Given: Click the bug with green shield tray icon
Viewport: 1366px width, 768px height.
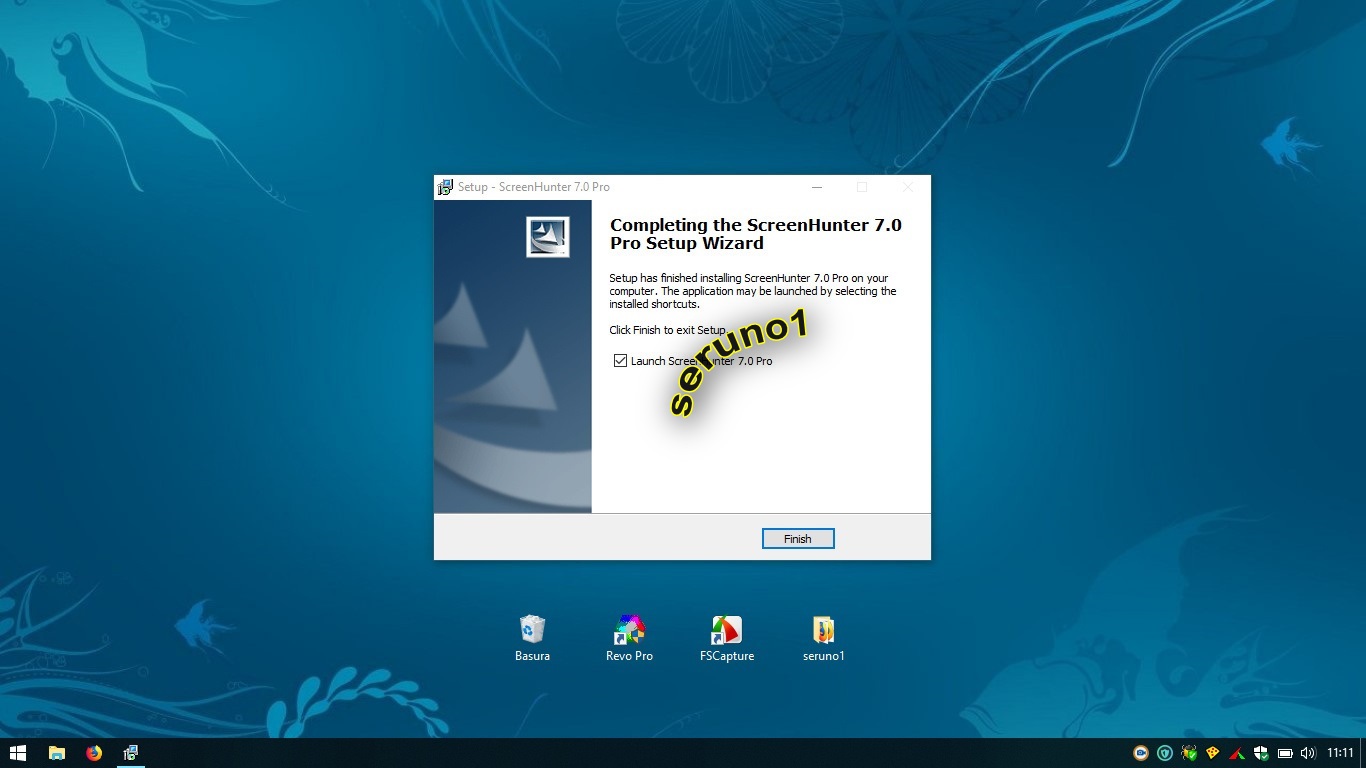Looking at the screenshot, I should pyautogui.click(x=1189, y=753).
